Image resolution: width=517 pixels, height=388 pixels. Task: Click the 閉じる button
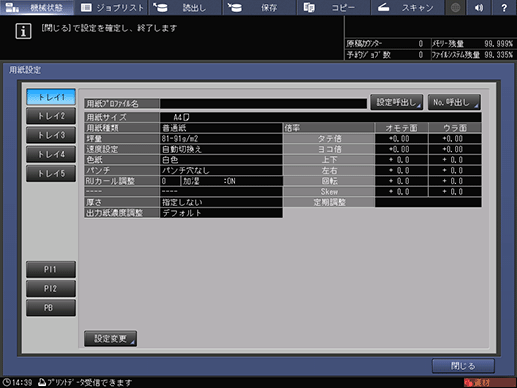coord(463,366)
